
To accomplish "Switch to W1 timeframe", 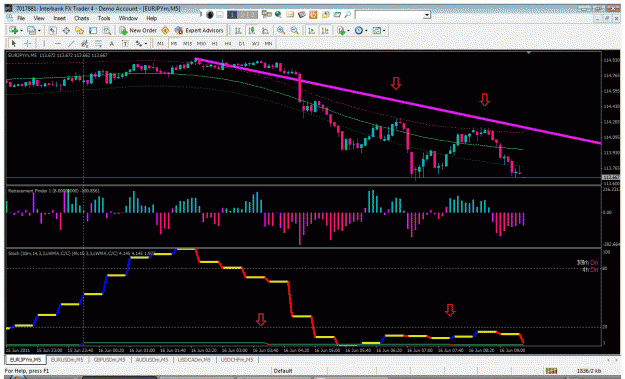I will click(x=255, y=43).
